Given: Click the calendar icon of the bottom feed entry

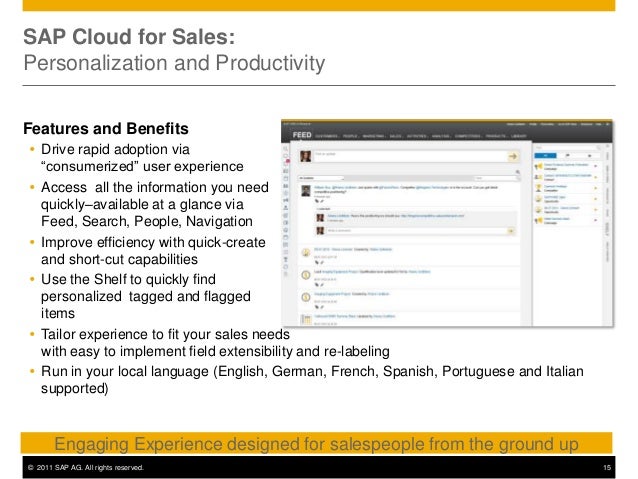Looking at the screenshot, I should [306, 319].
